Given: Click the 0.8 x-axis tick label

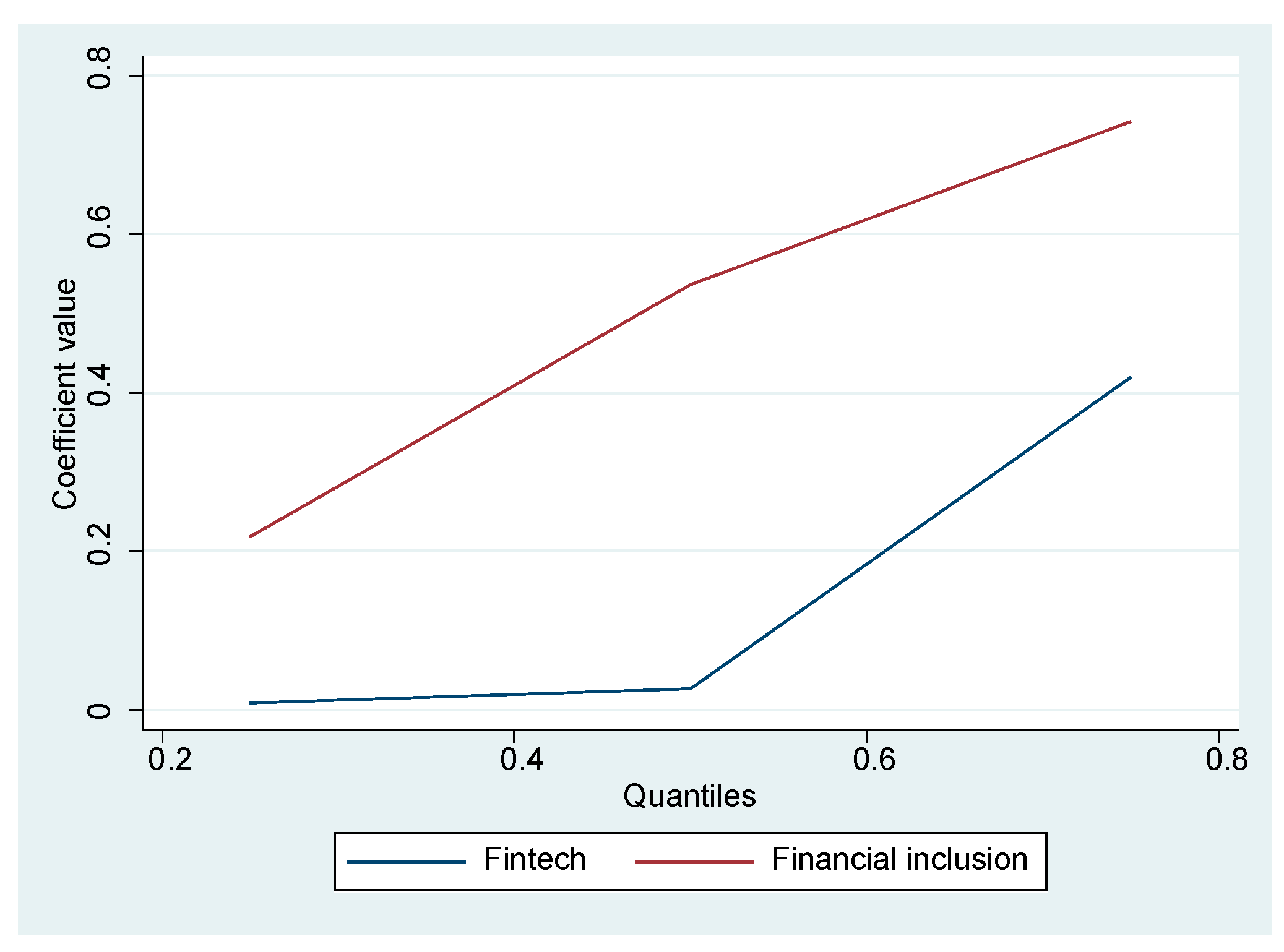Looking at the screenshot, I should [1226, 759].
